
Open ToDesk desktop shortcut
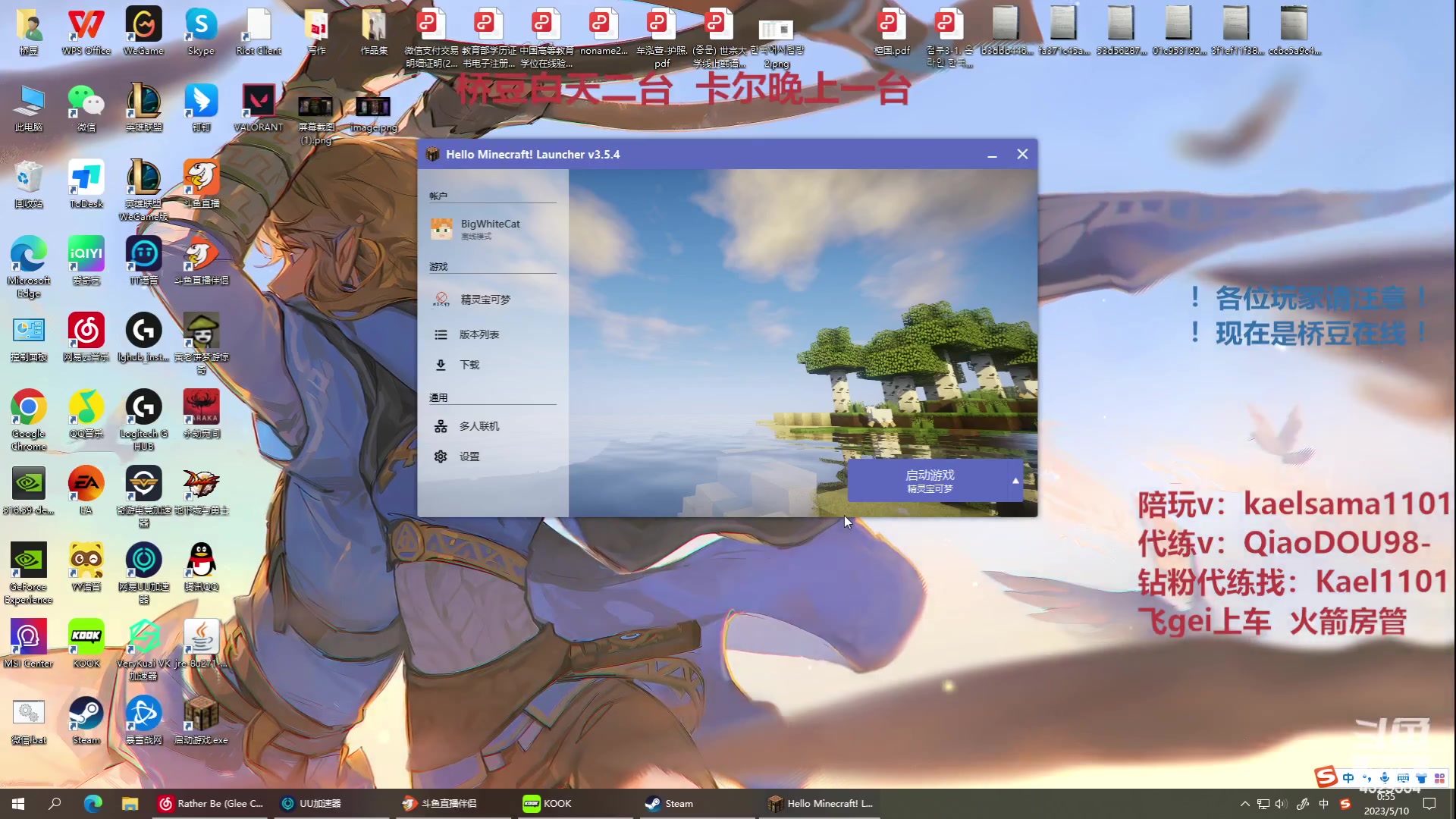86,184
